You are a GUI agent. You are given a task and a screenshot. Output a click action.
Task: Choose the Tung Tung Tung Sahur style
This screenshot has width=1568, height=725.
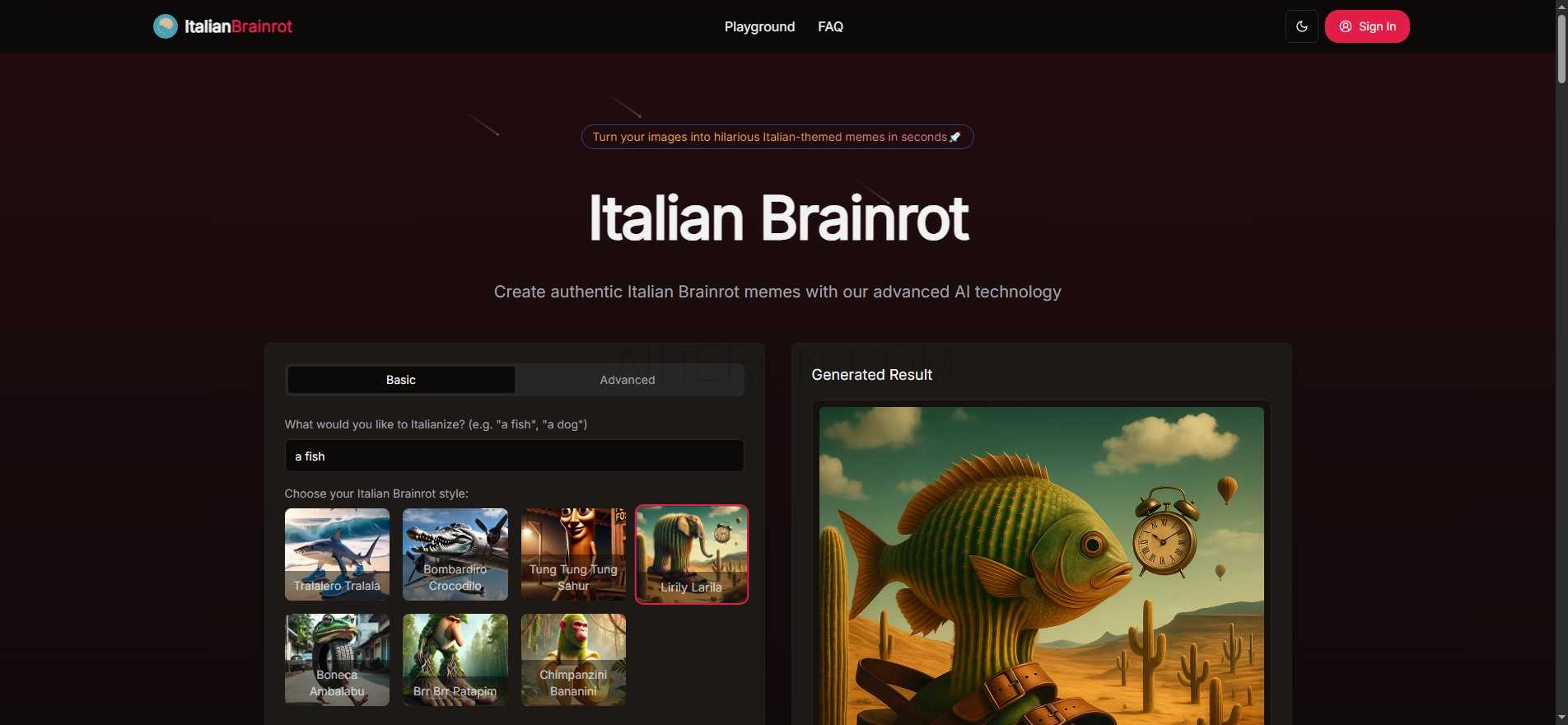(573, 554)
